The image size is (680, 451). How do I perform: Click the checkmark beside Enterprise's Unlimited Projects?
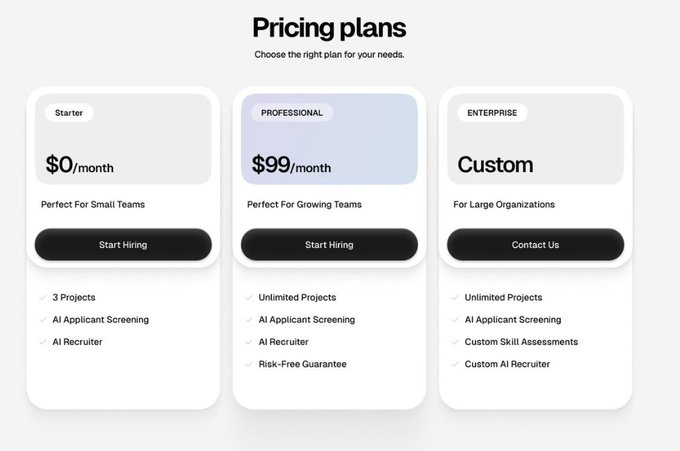455,297
